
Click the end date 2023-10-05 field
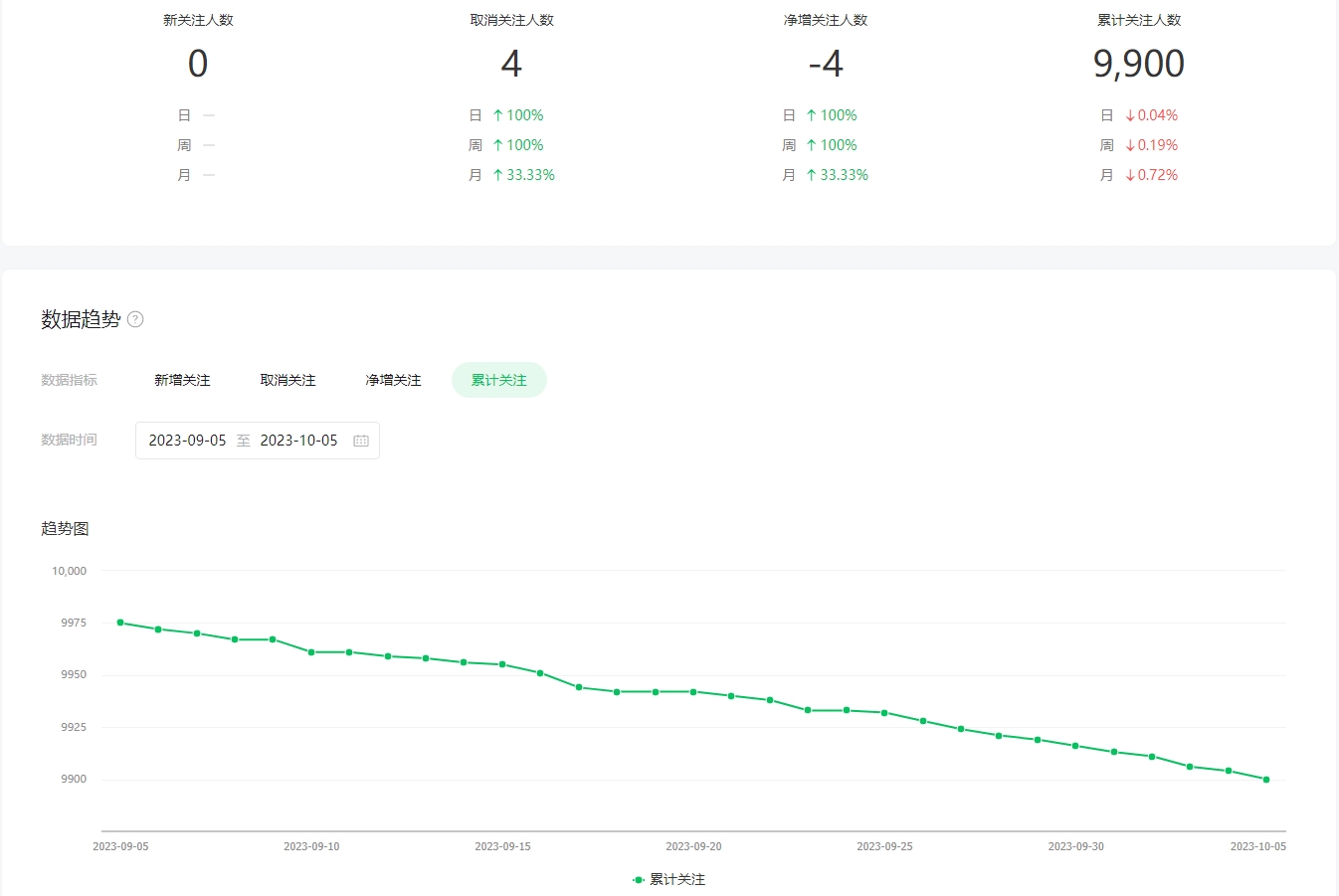click(298, 441)
